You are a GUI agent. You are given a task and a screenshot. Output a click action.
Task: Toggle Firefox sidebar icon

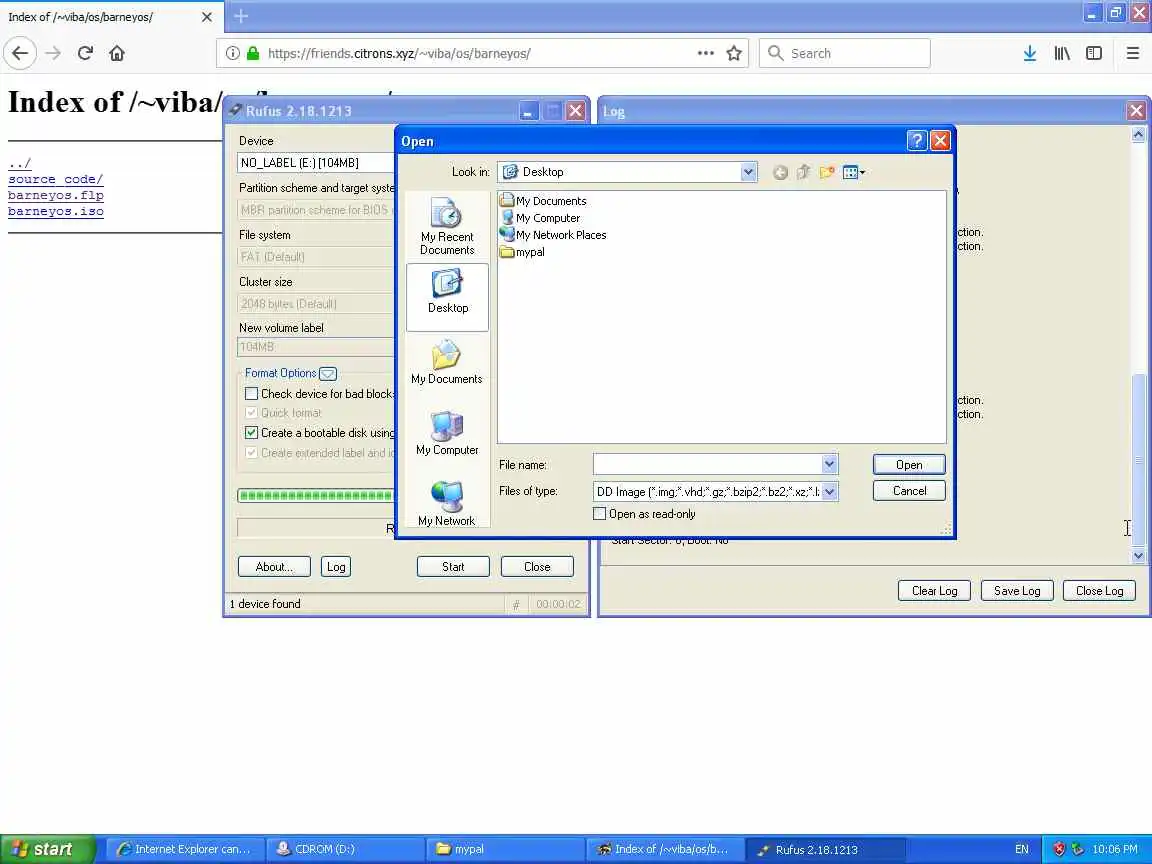1094,53
